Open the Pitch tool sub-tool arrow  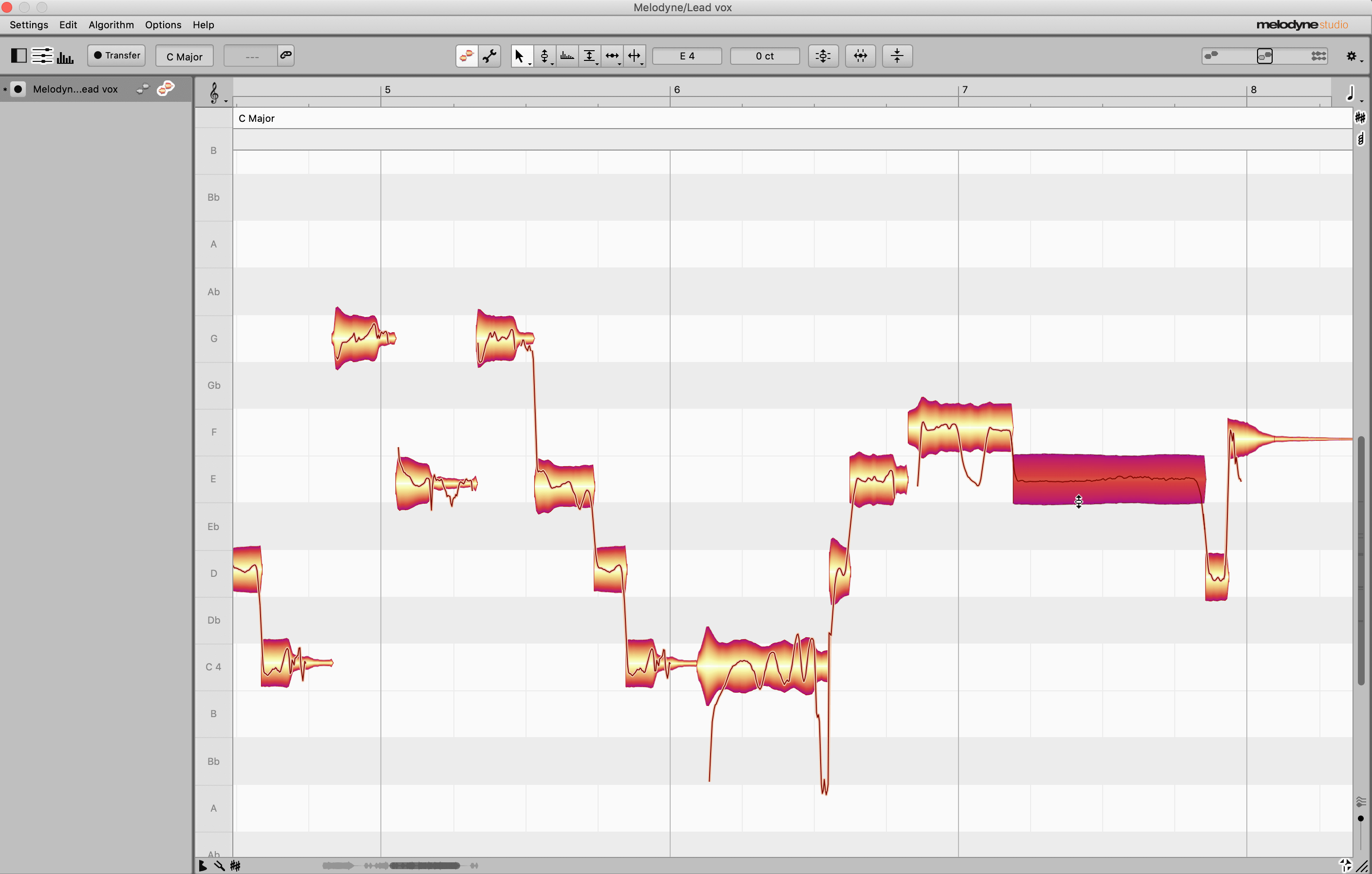pyautogui.click(x=552, y=64)
